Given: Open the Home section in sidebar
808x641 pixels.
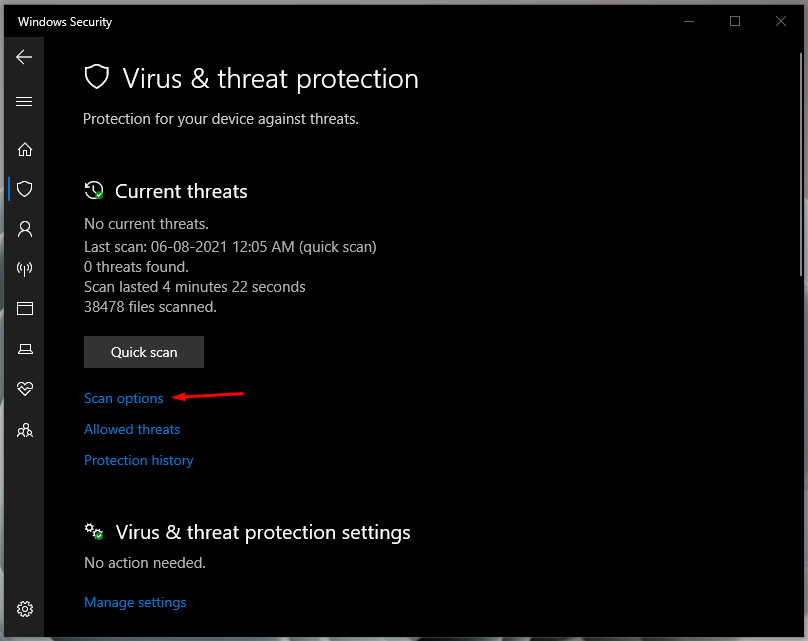Looking at the screenshot, I should click(x=25, y=149).
